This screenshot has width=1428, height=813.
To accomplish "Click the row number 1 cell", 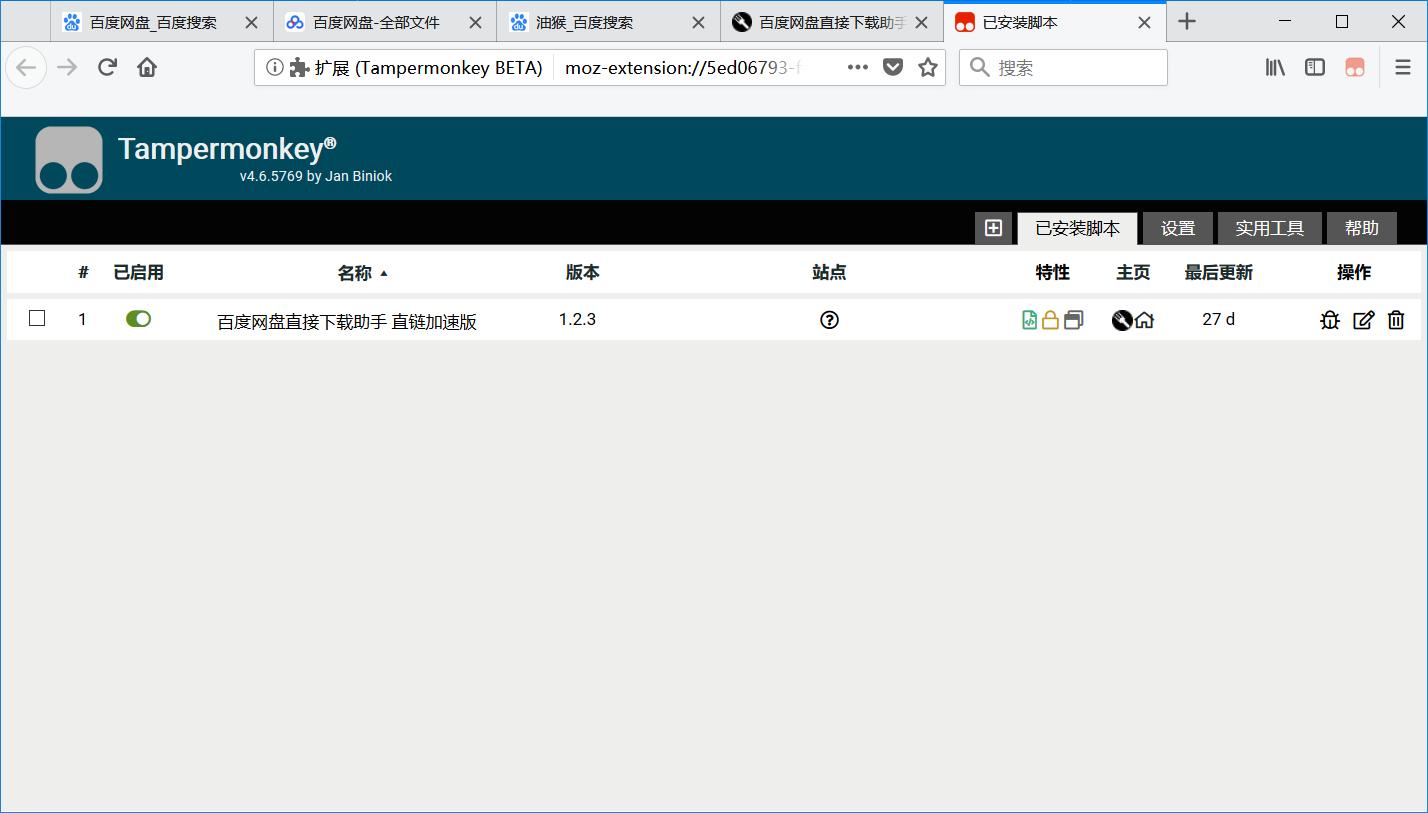I will pos(82,319).
